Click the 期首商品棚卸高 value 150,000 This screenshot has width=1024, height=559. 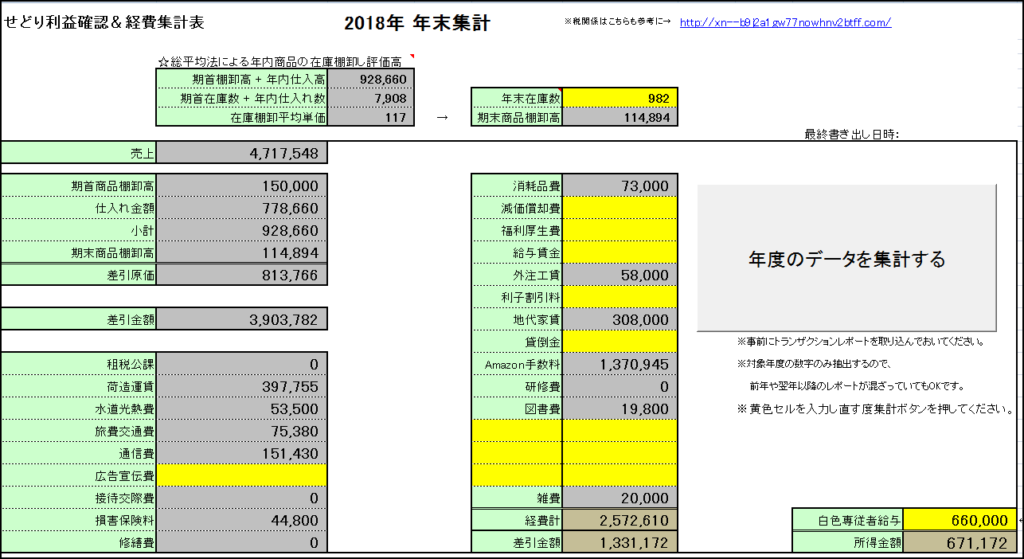tap(243, 186)
